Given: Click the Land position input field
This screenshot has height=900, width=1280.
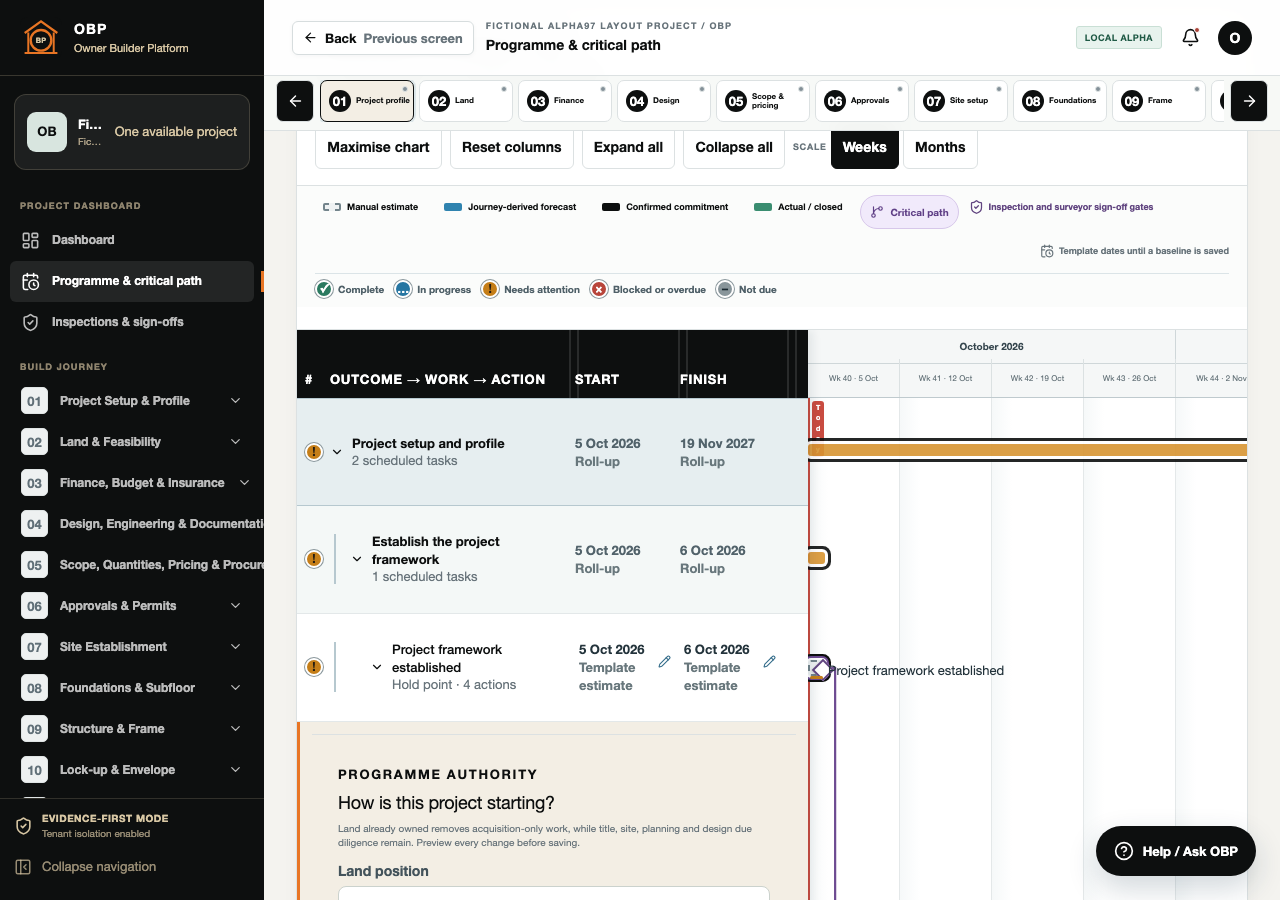Looking at the screenshot, I should 554,893.
